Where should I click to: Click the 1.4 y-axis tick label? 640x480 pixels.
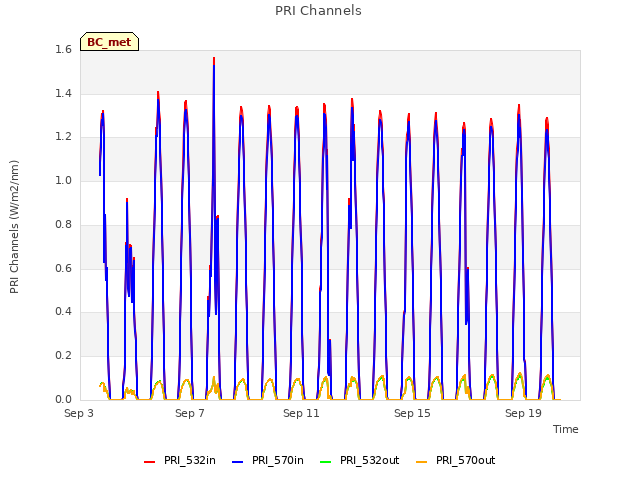coord(63,93)
